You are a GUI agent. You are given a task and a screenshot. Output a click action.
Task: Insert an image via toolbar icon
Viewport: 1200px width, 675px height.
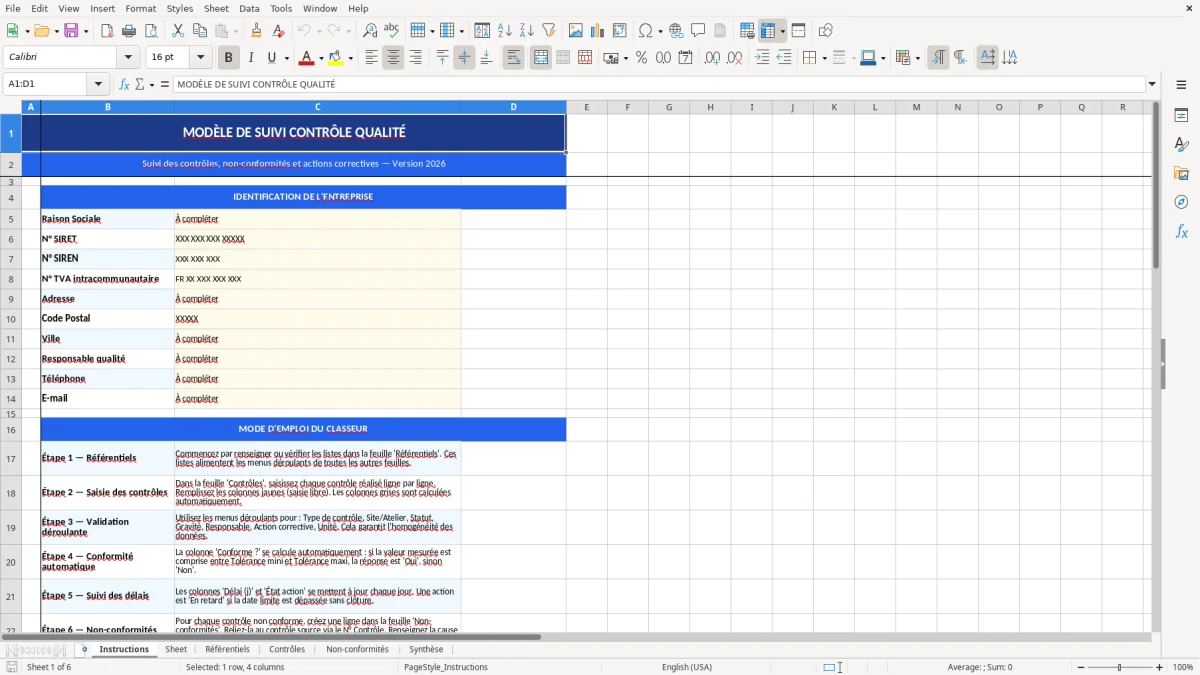pyautogui.click(x=576, y=31)
